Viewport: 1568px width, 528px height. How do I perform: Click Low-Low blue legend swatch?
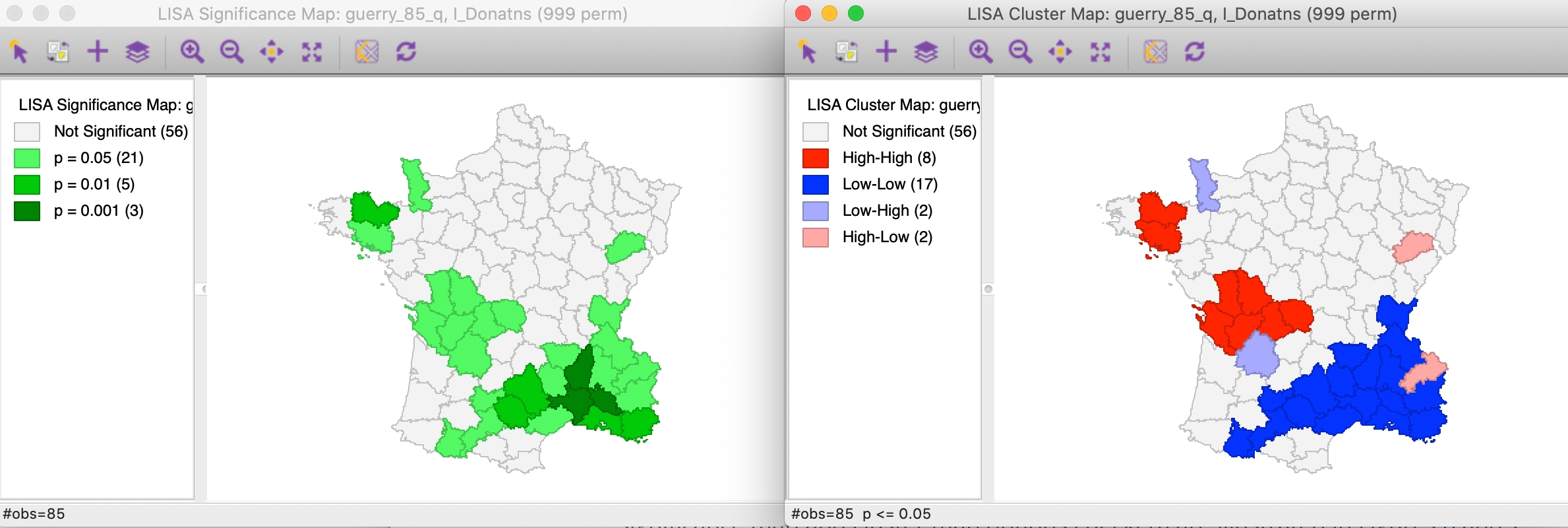pos(816,185)
